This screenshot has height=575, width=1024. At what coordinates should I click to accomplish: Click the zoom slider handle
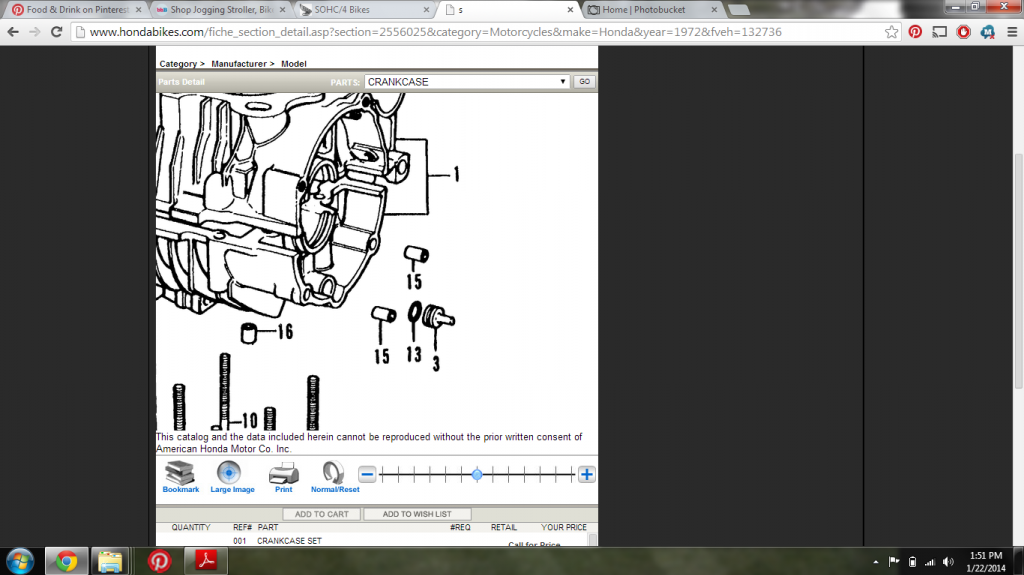click(x=477, y=474)
